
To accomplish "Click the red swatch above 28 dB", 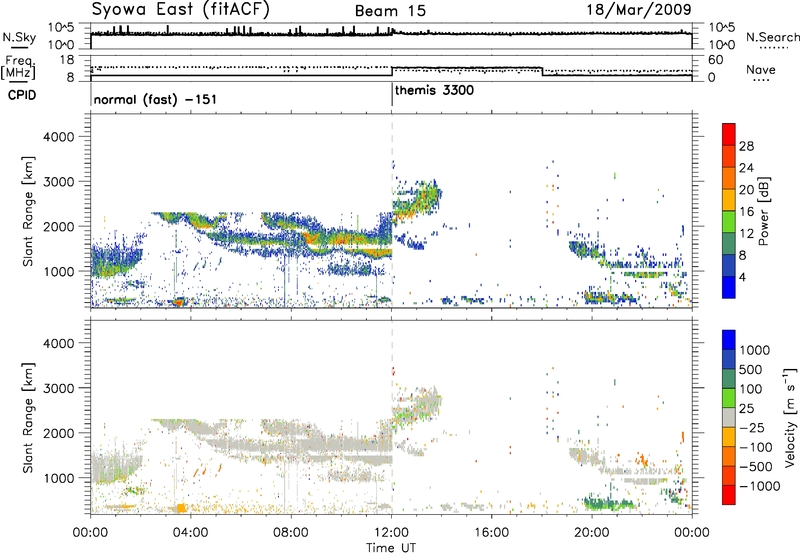I will coord(729,135).
